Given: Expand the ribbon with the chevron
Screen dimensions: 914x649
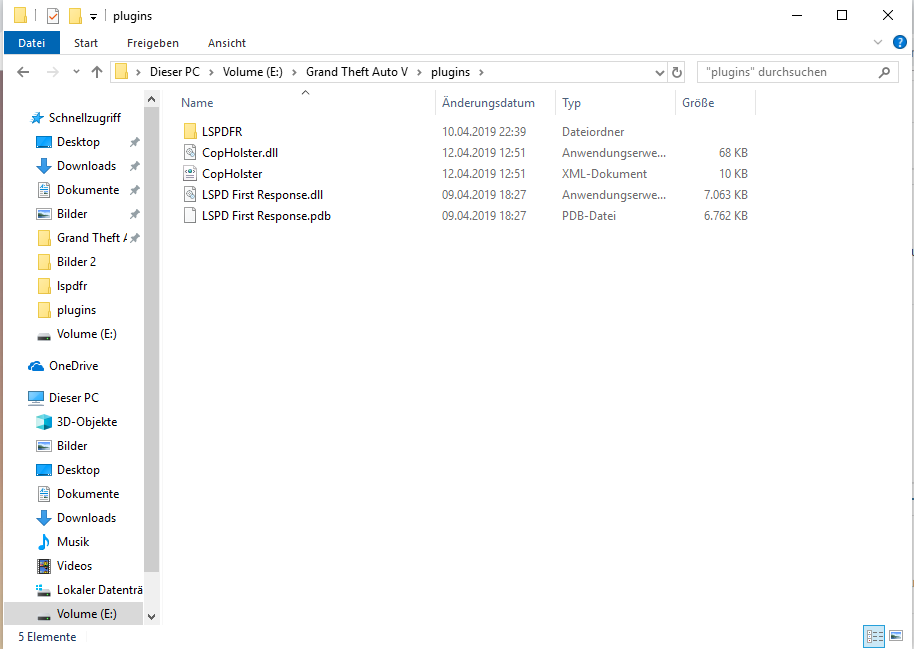Looking at the screenshot, I should (878, 43).
